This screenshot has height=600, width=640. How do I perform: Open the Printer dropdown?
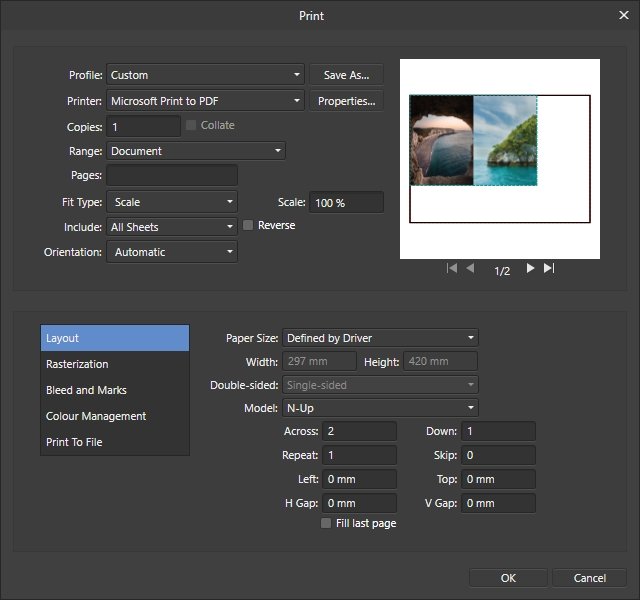point(205,101)
